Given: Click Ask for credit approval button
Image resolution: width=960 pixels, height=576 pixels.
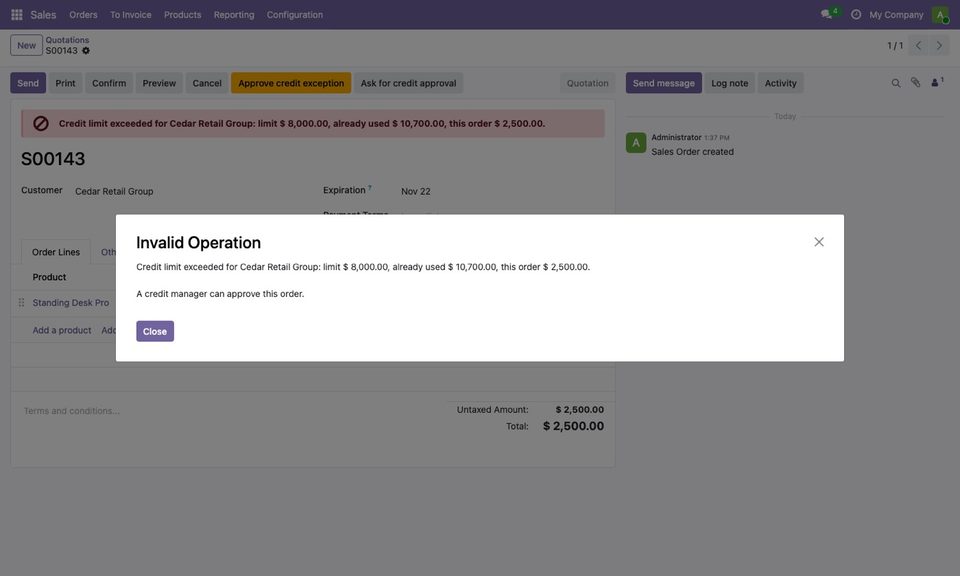Looking at the screenshot, I should (408, 83).
